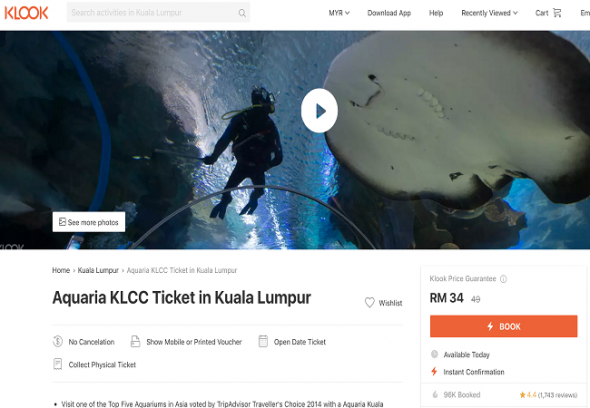The width and height of the screenshot is (590, 408).
Task: Play the aquarium video
Action: point(319,111)
